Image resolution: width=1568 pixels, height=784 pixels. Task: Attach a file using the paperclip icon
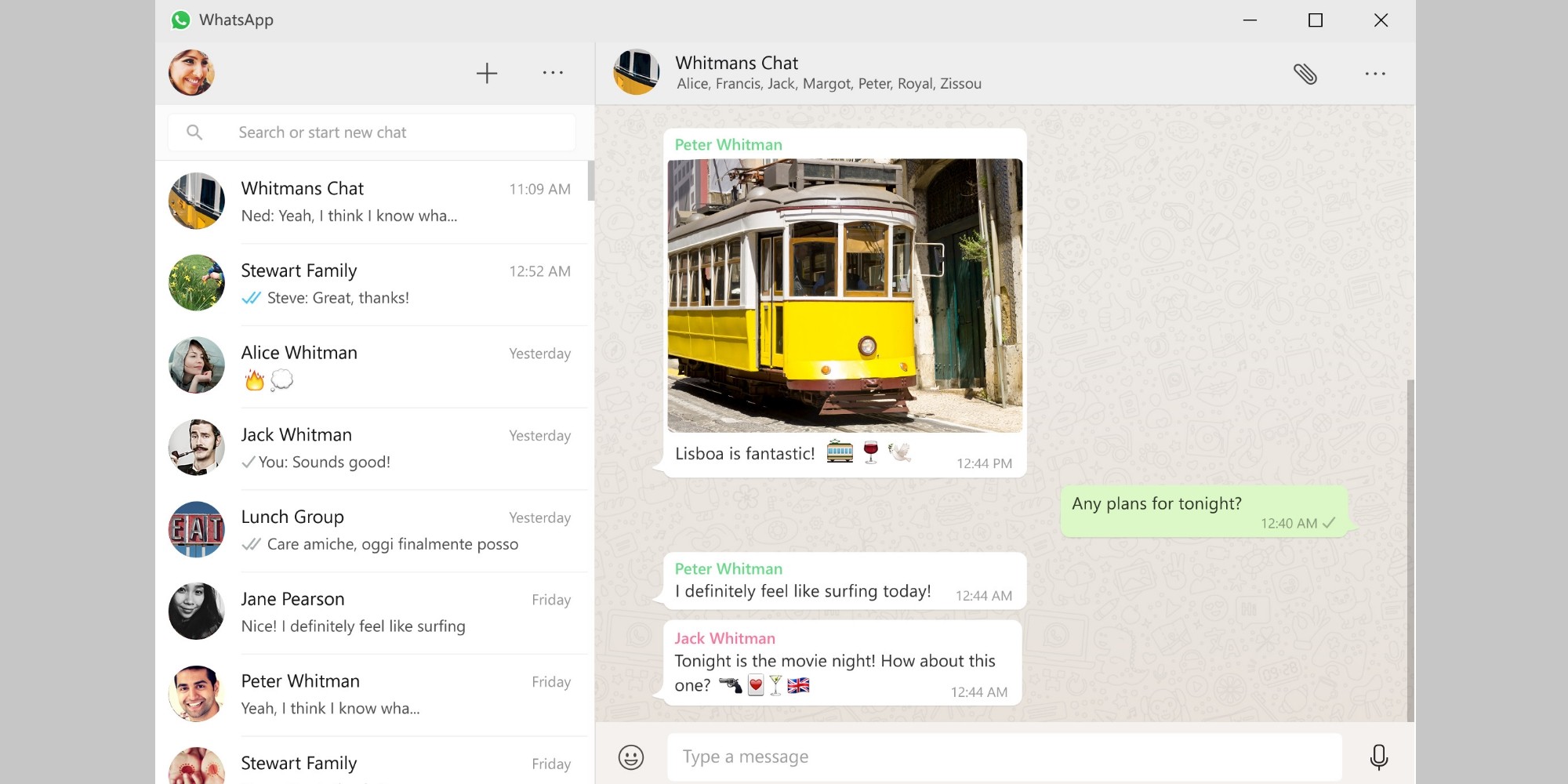[1306, 72]
